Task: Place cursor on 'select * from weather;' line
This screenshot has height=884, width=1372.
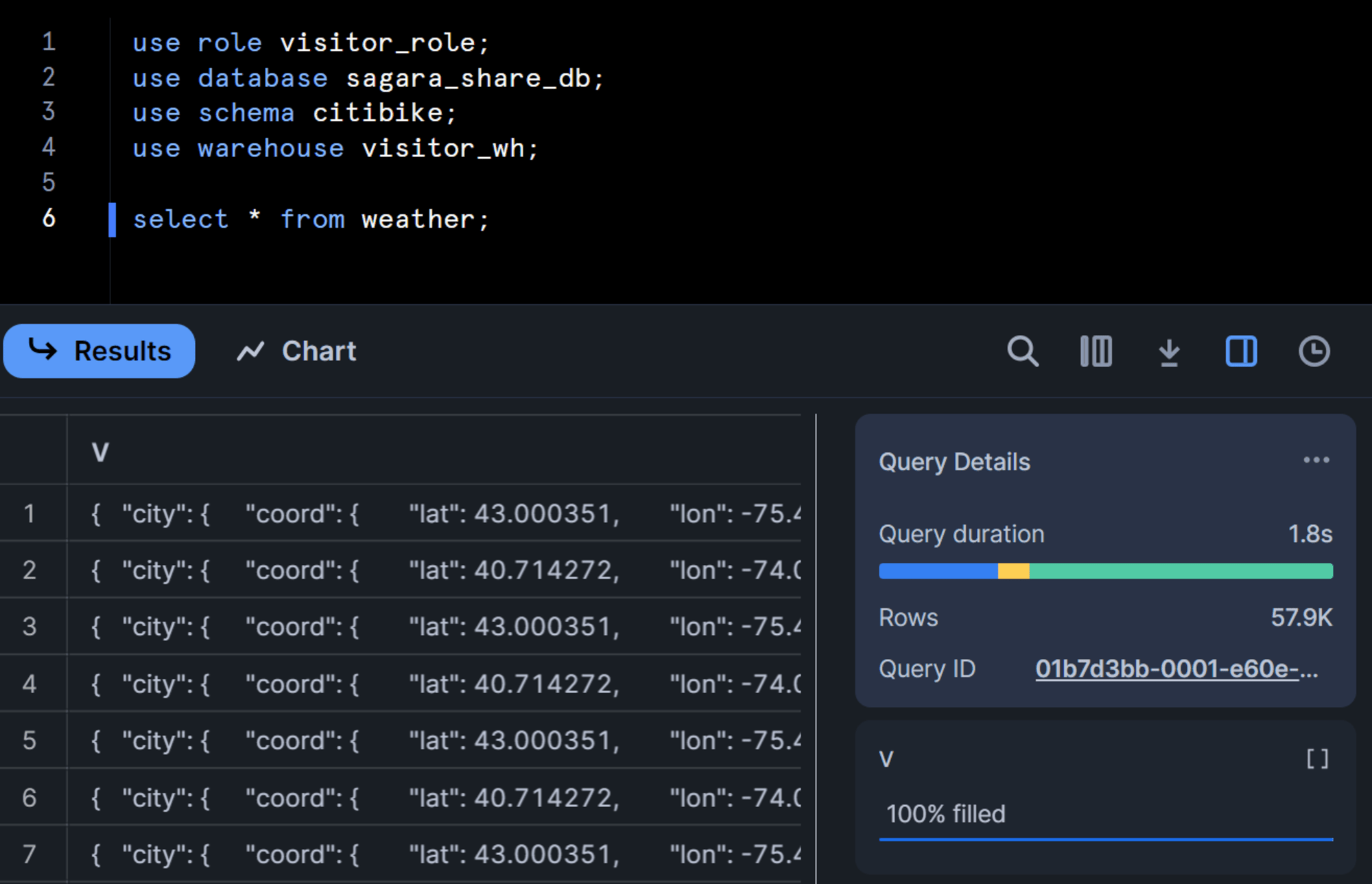Action: [x=311, y=220]
